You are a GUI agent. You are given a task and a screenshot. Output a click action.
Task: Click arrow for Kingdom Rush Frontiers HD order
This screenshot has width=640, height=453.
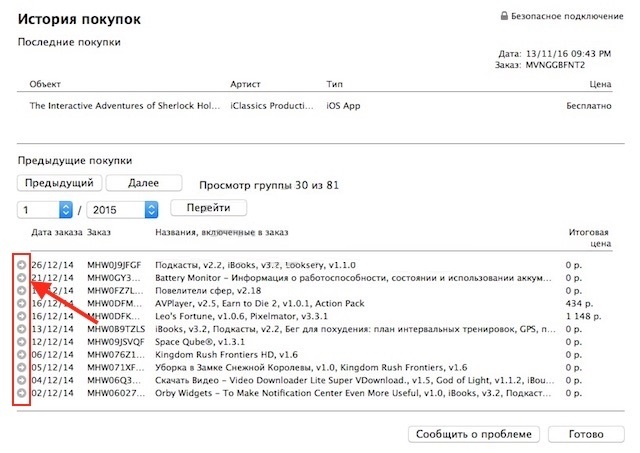pyautogui.click(x=21, y=356)
